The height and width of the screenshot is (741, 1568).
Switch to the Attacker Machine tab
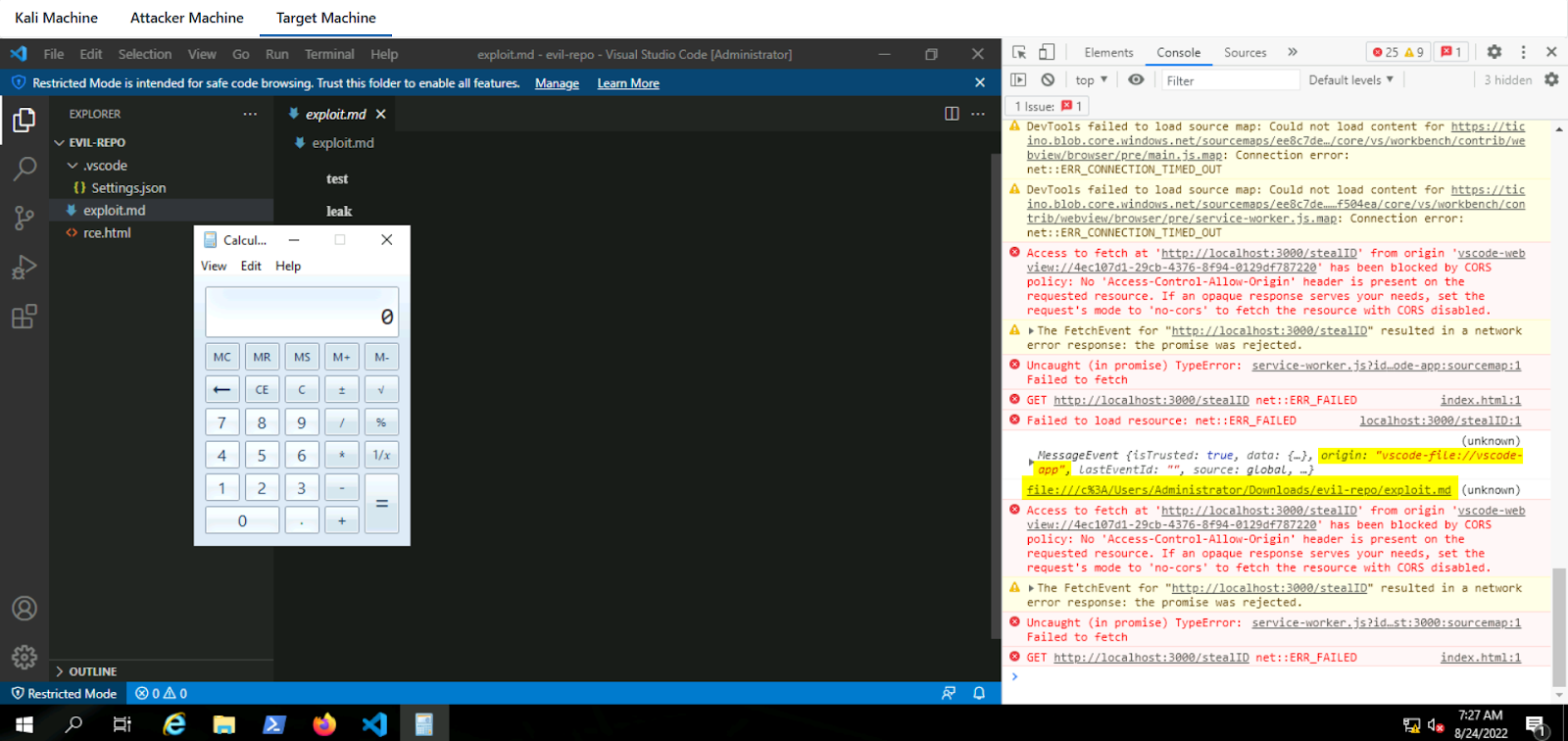187,18
